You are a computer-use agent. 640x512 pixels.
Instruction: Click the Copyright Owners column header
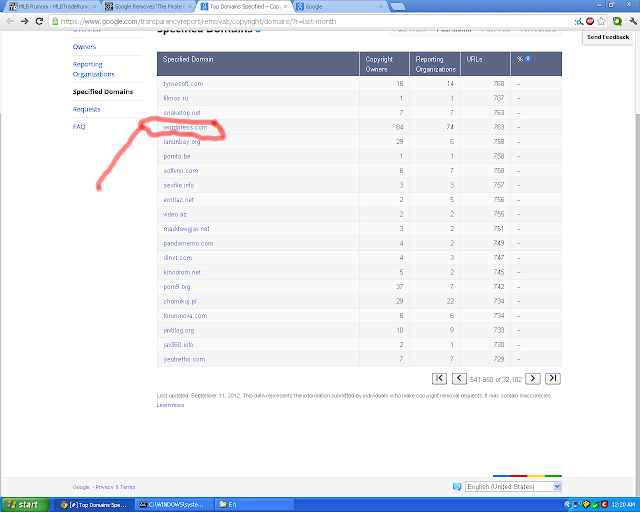click(384, 64)
